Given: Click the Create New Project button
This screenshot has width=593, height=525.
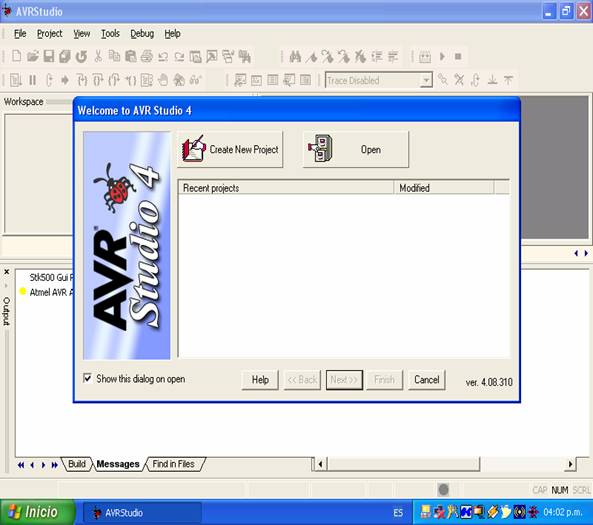Looking at the screenshot, I should [230, 149].
